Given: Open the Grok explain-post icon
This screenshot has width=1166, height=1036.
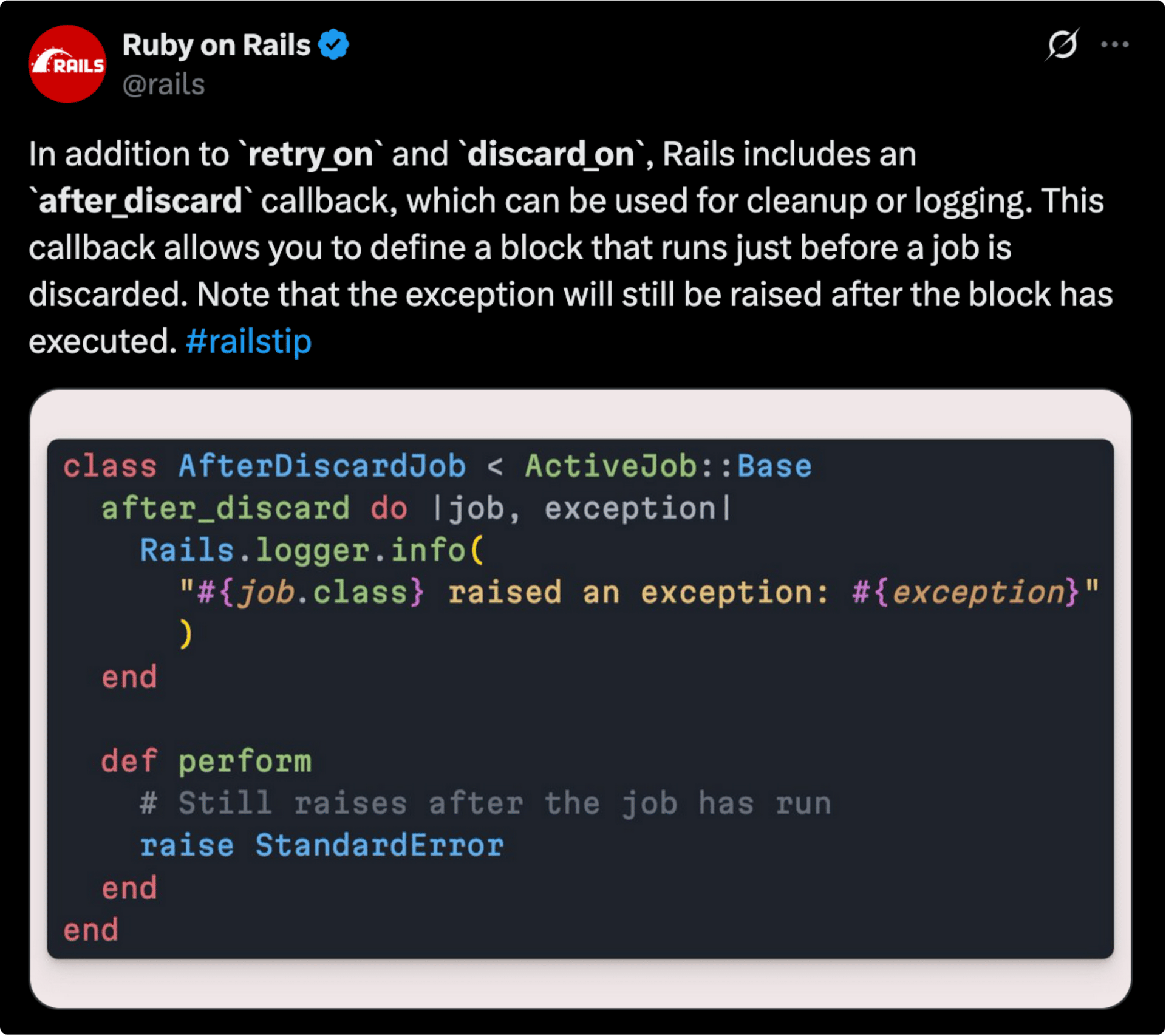Looking at the screenshot, I should pyautogui.click(x=1062, y=44).
